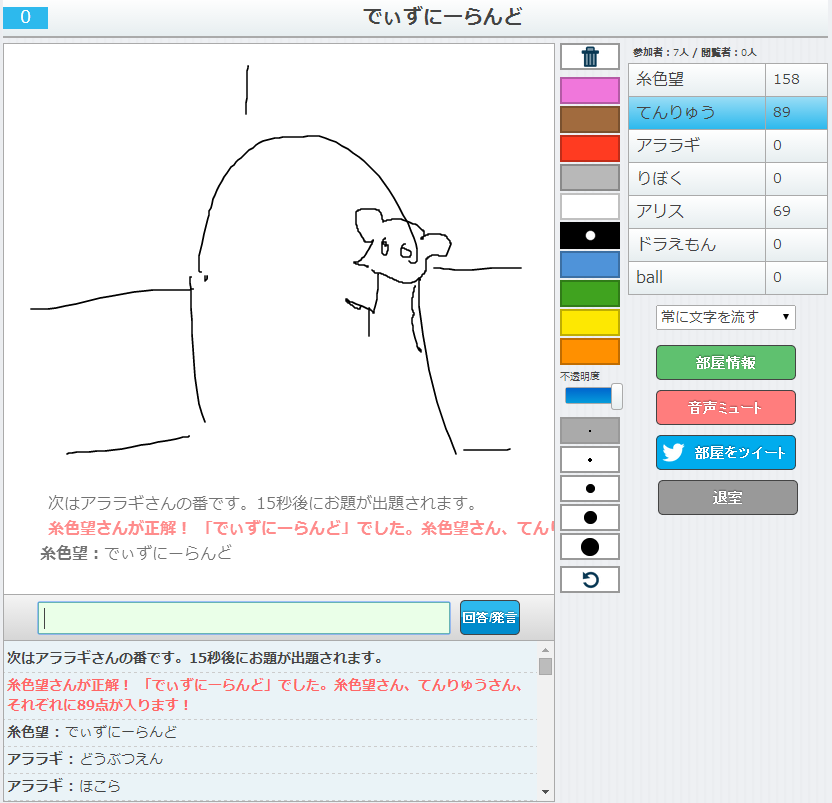Clear the canvas with the trash icon
The width and height of the screenshot is (832, 803).
590,56
